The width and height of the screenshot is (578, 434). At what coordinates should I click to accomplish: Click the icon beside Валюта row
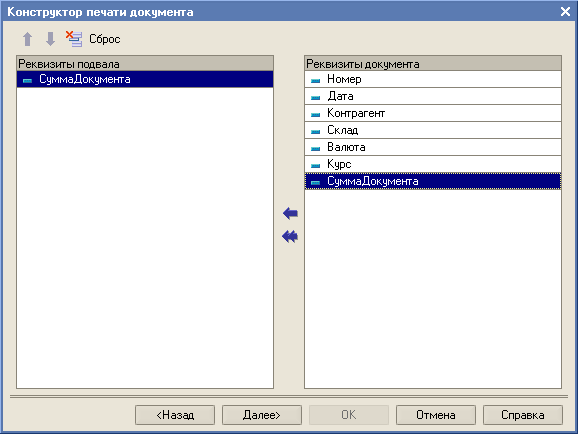(x=316, y=148)
